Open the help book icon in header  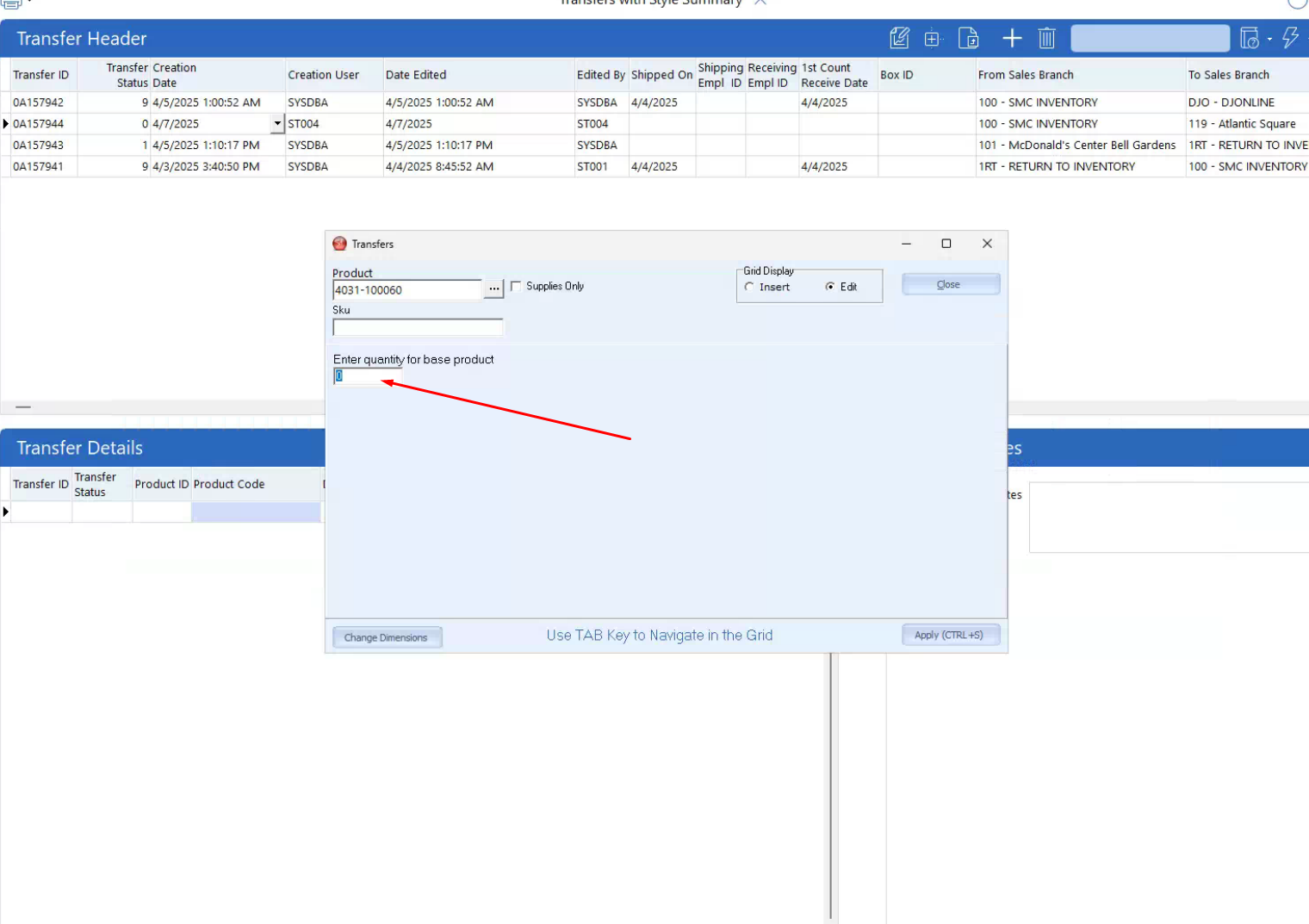(1249, 38)
